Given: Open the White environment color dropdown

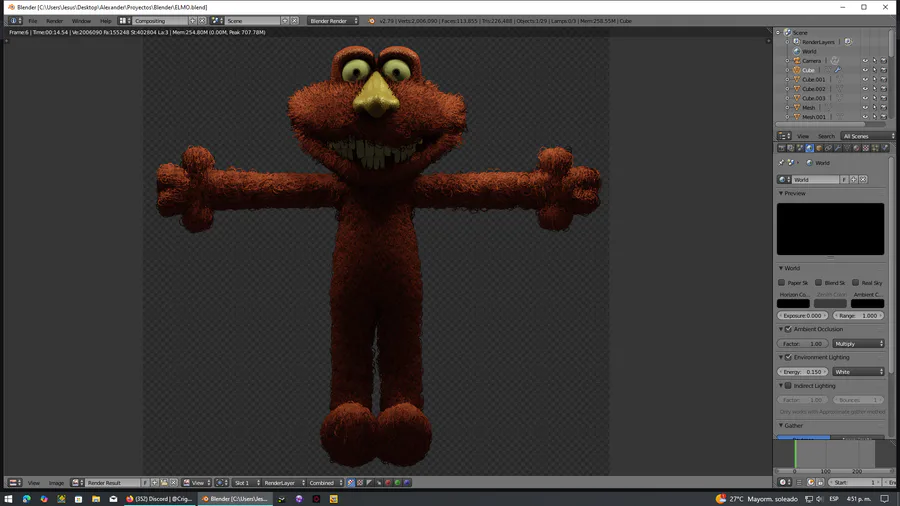Looking at the screenshot, I should coord(858,372).
